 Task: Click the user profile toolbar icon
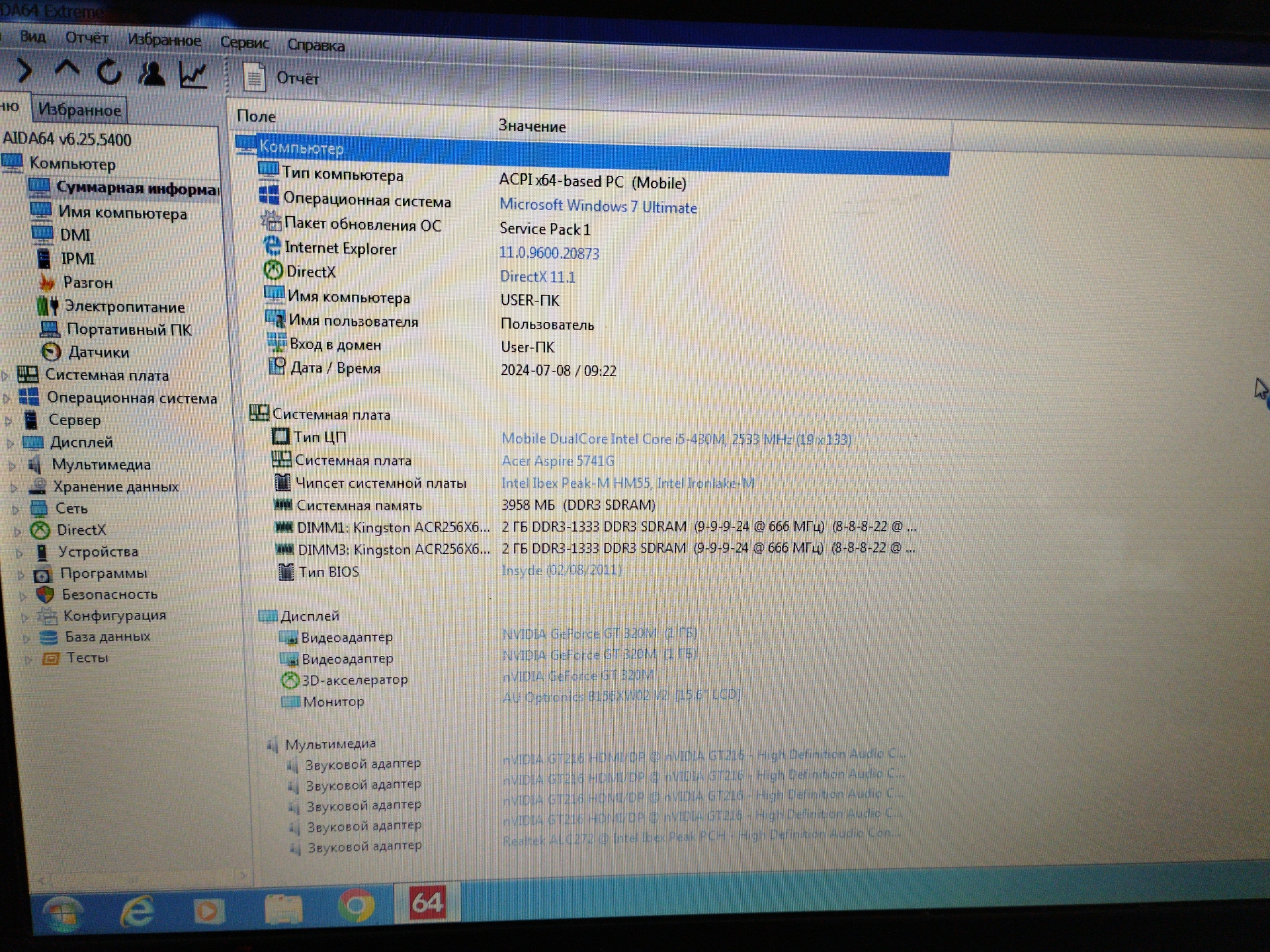click(151, 73)
